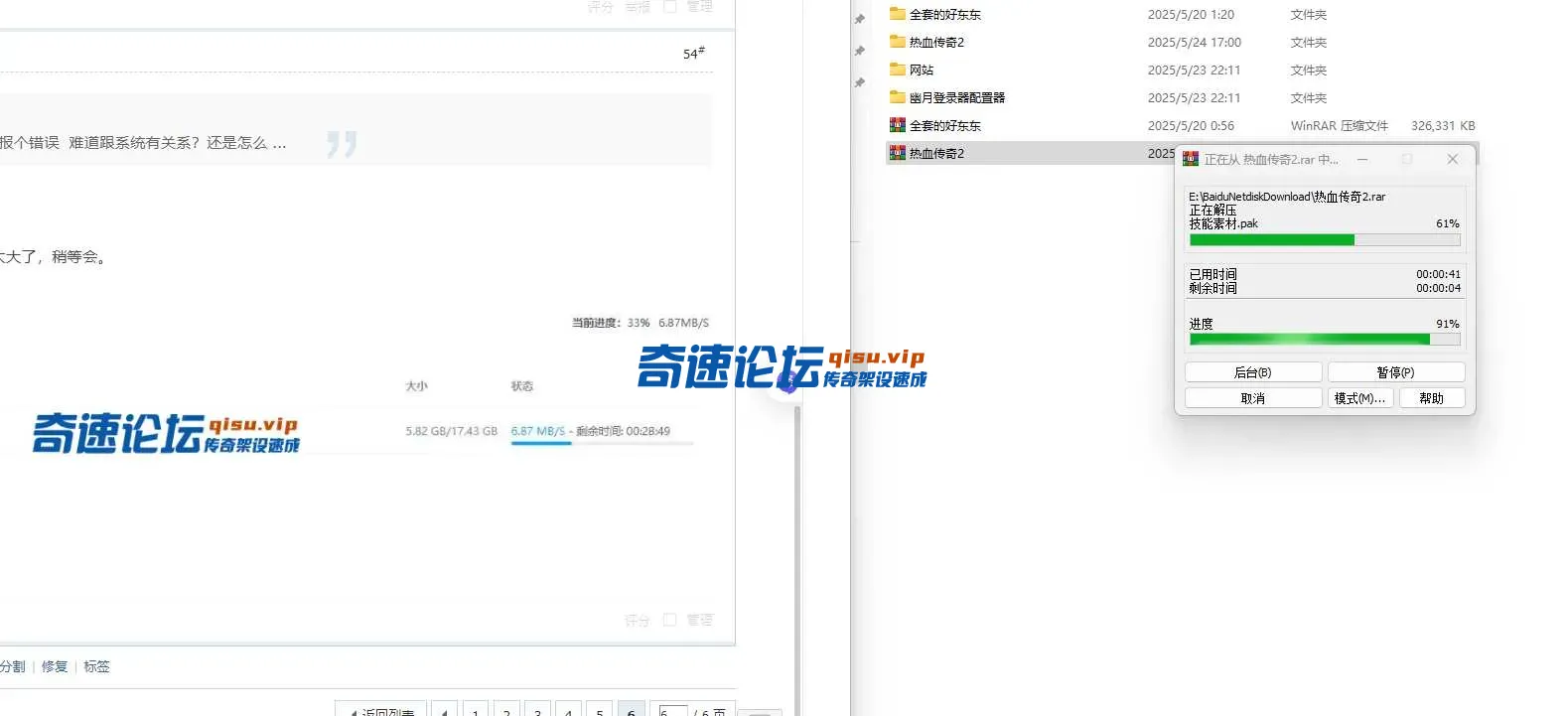Click the page number input field showing 6
Viewport: 1568px width, 716px height.
[673, 711]
